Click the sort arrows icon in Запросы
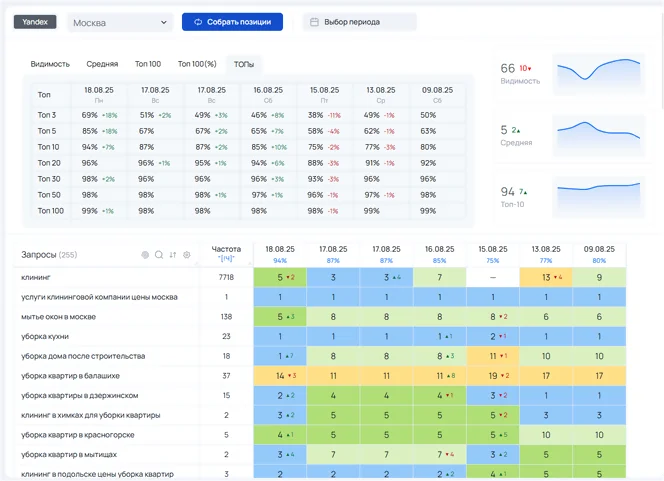The width and height of the screenshot is (664, 481). pos(173,255)
